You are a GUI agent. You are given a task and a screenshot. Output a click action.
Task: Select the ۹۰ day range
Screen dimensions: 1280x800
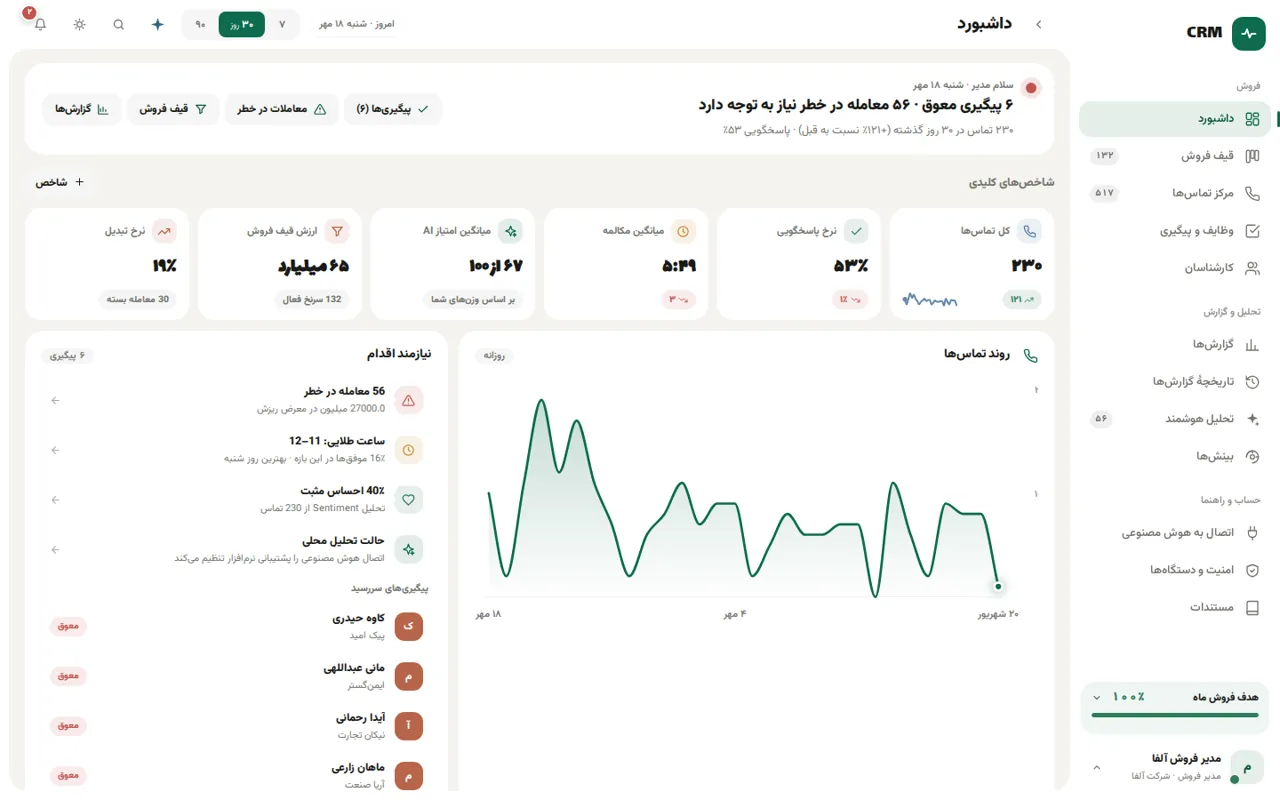[x=200, y=24]
